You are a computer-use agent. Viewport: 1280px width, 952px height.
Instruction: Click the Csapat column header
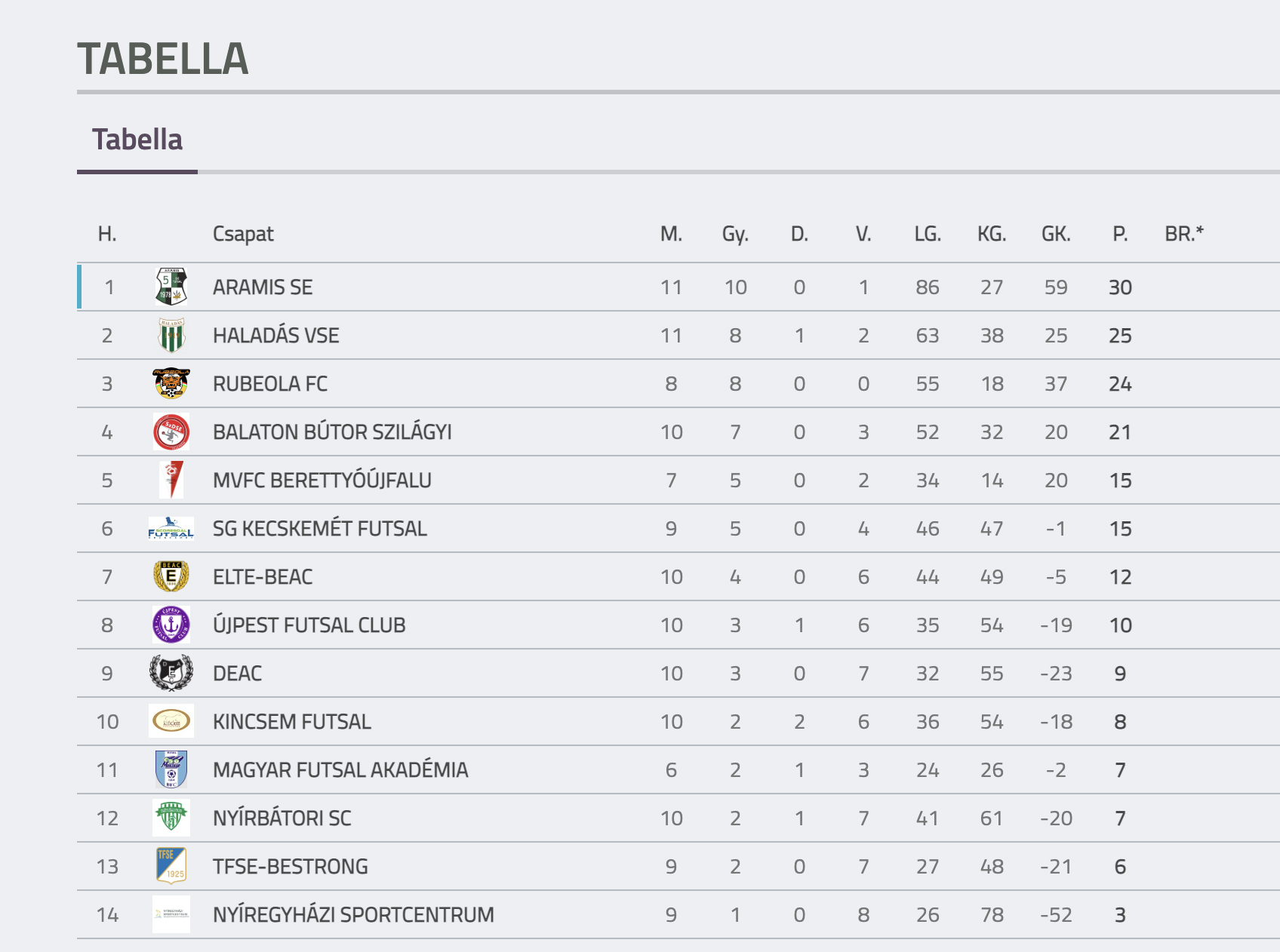click(x=243, y=234)
